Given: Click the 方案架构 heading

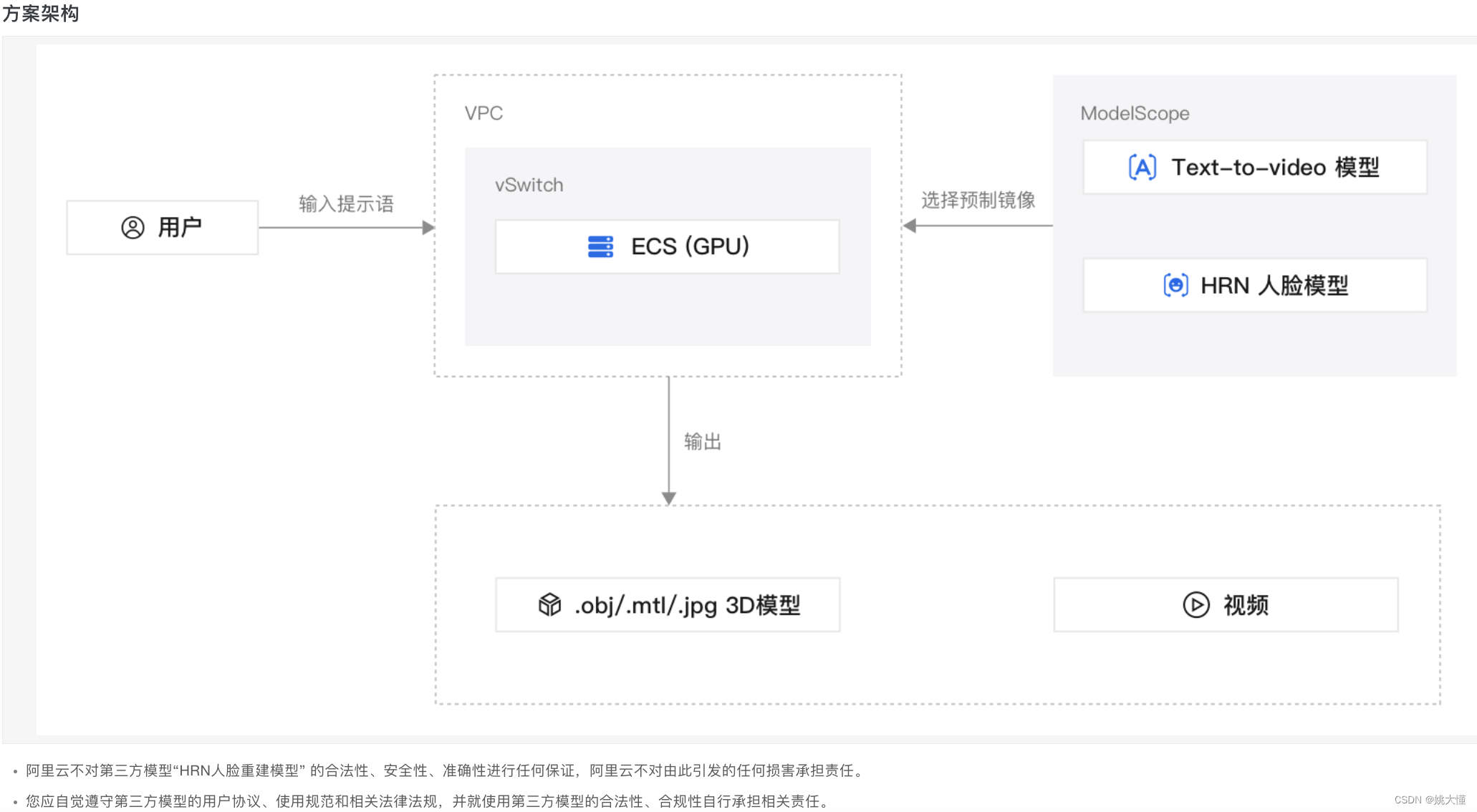Looking at the screenshot, I should (41, 14).
